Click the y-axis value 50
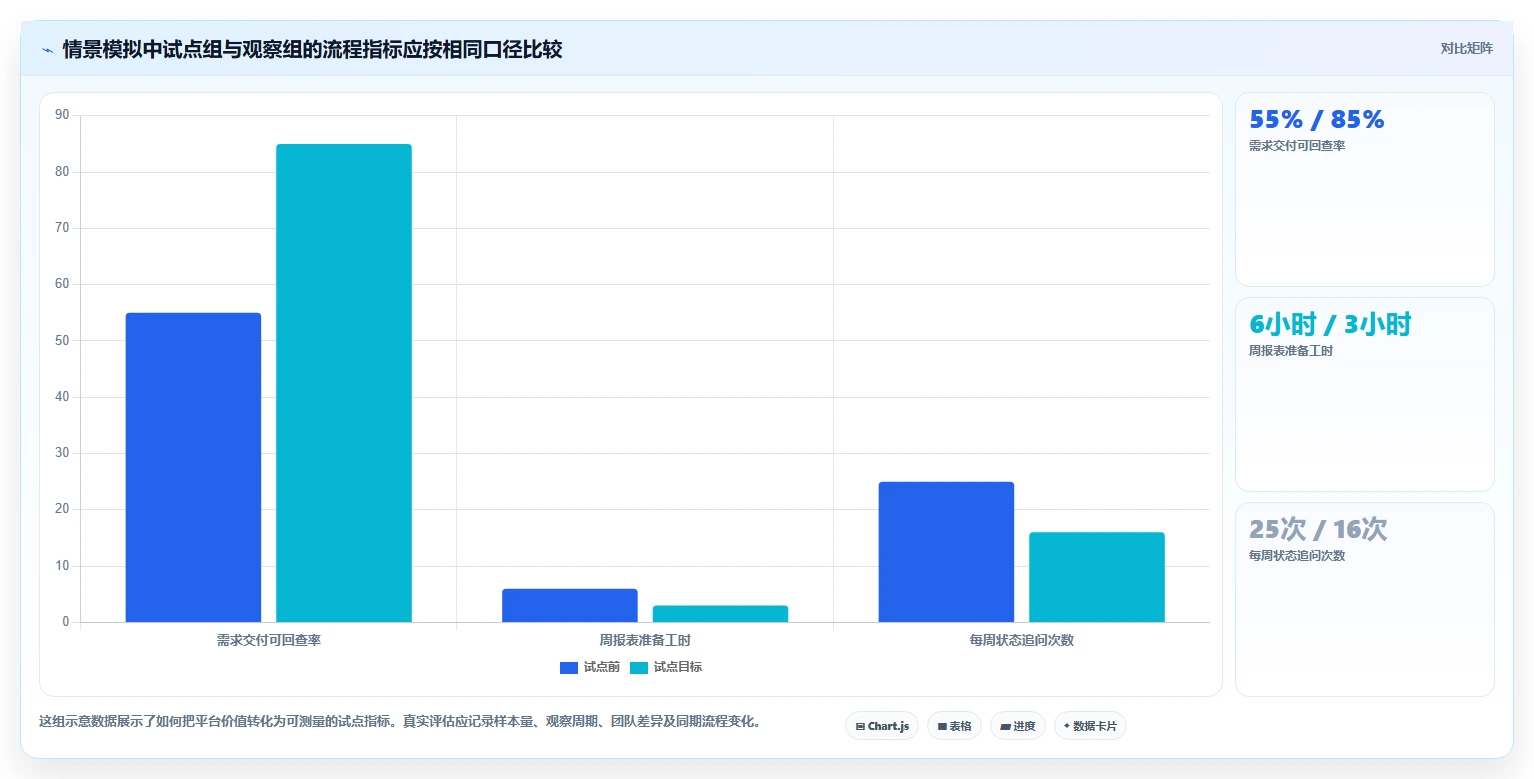Viewport: 1534px width, 779px height. pos(62,341)
